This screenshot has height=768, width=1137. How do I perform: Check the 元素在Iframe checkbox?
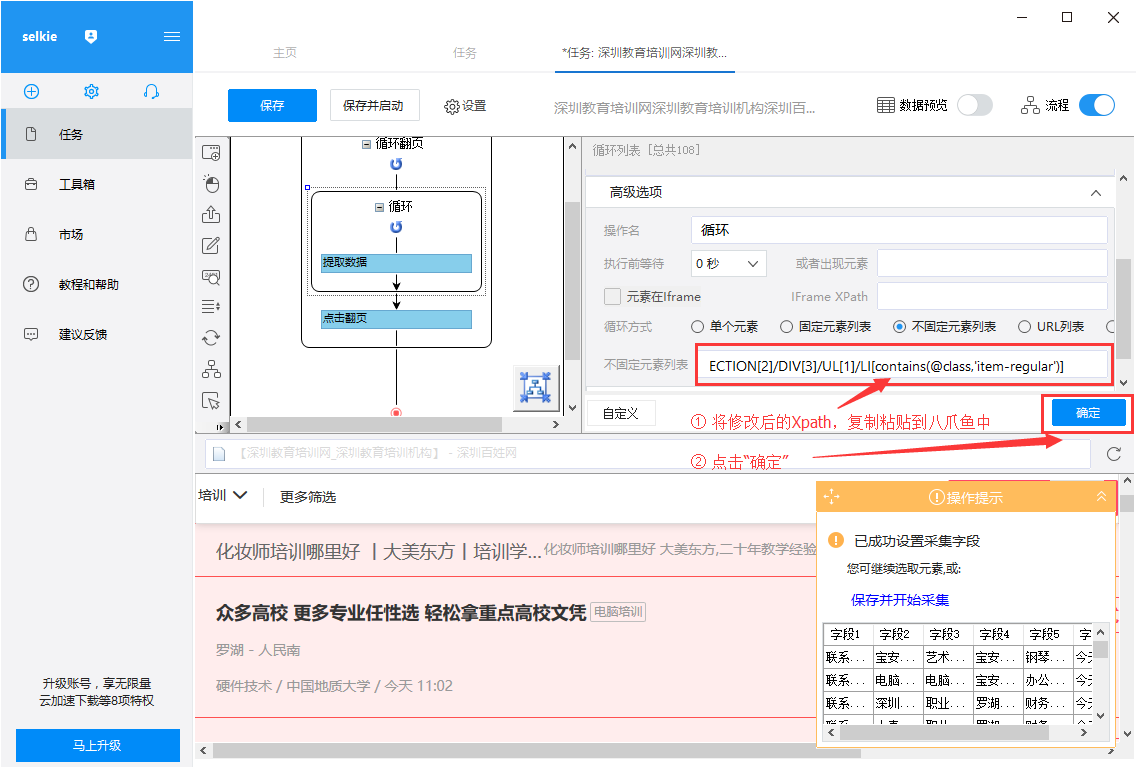coord(613,297)
